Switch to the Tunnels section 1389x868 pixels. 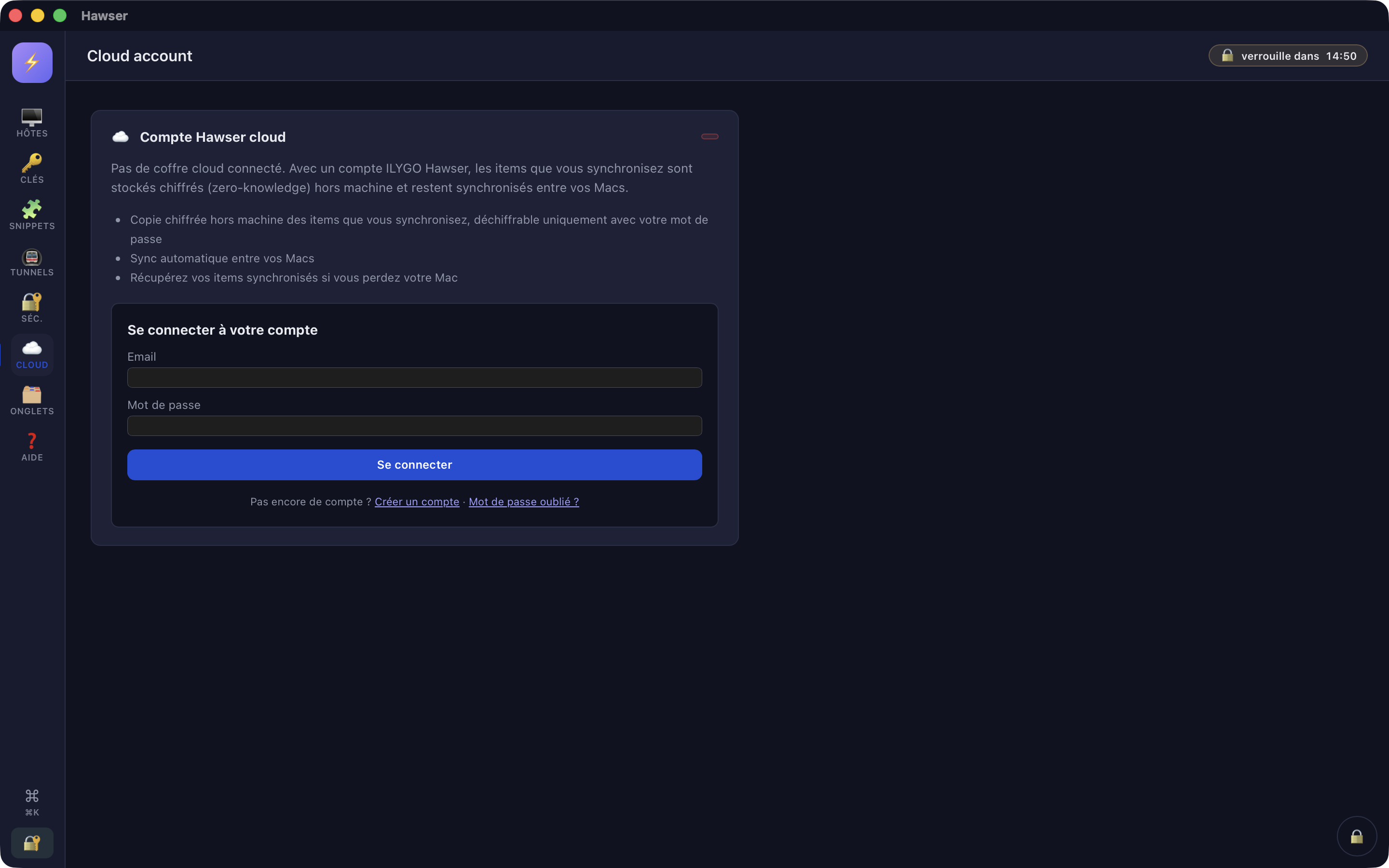point(32,262)
